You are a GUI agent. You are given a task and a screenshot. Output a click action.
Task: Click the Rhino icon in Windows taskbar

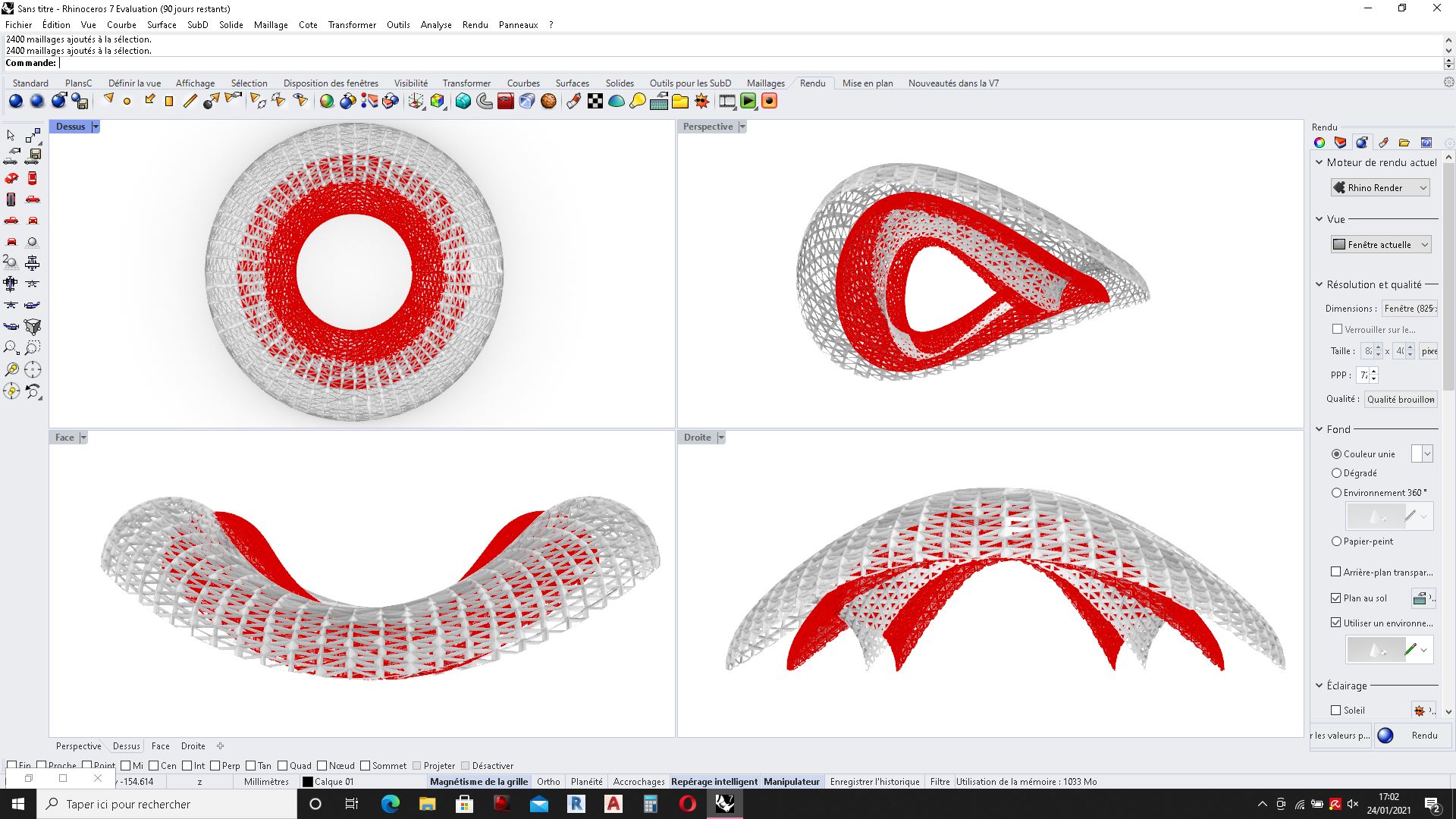pyautogui.click(x=724, y=804)
